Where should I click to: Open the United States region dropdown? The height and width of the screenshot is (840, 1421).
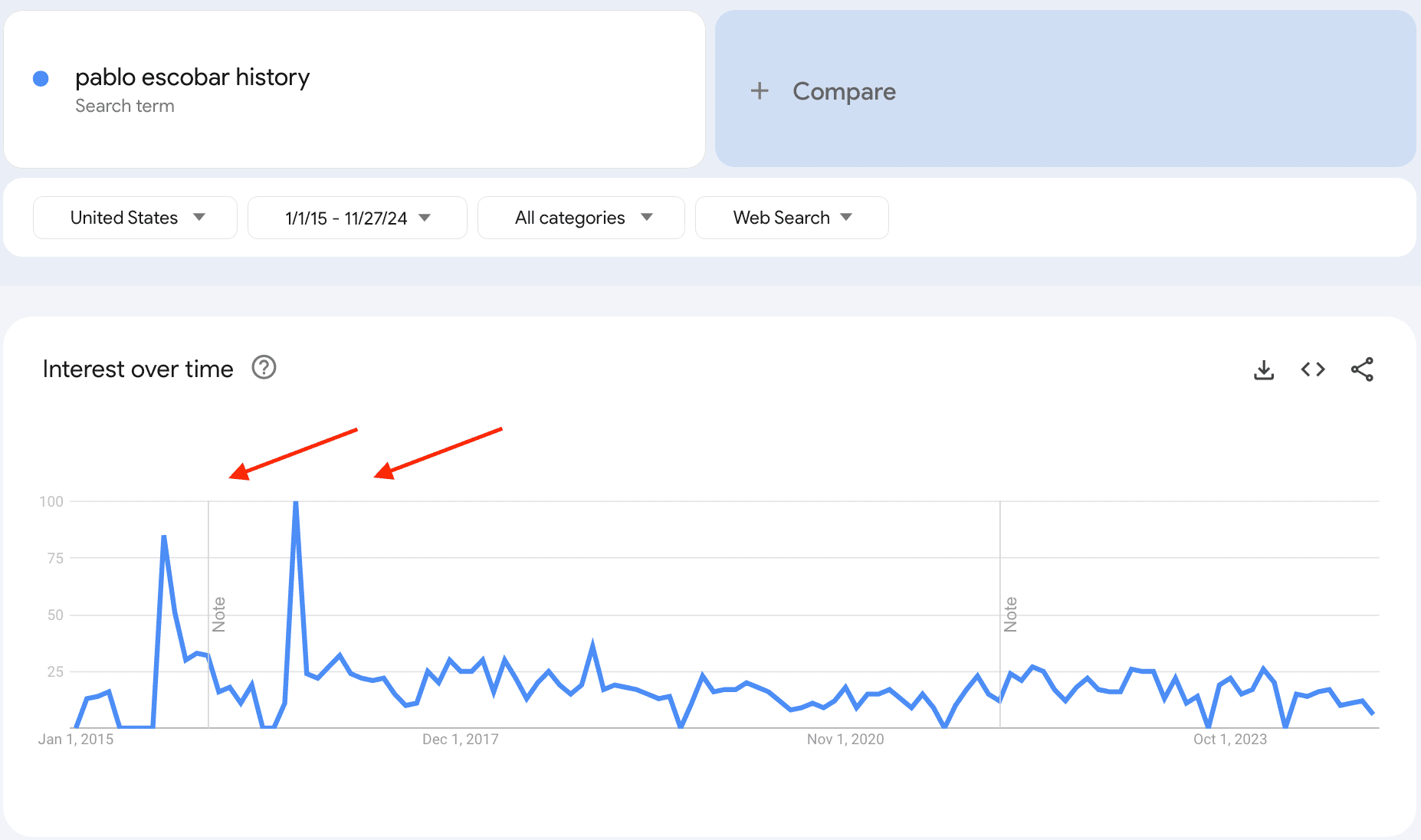pyautogui.click(x=135, y=218)
